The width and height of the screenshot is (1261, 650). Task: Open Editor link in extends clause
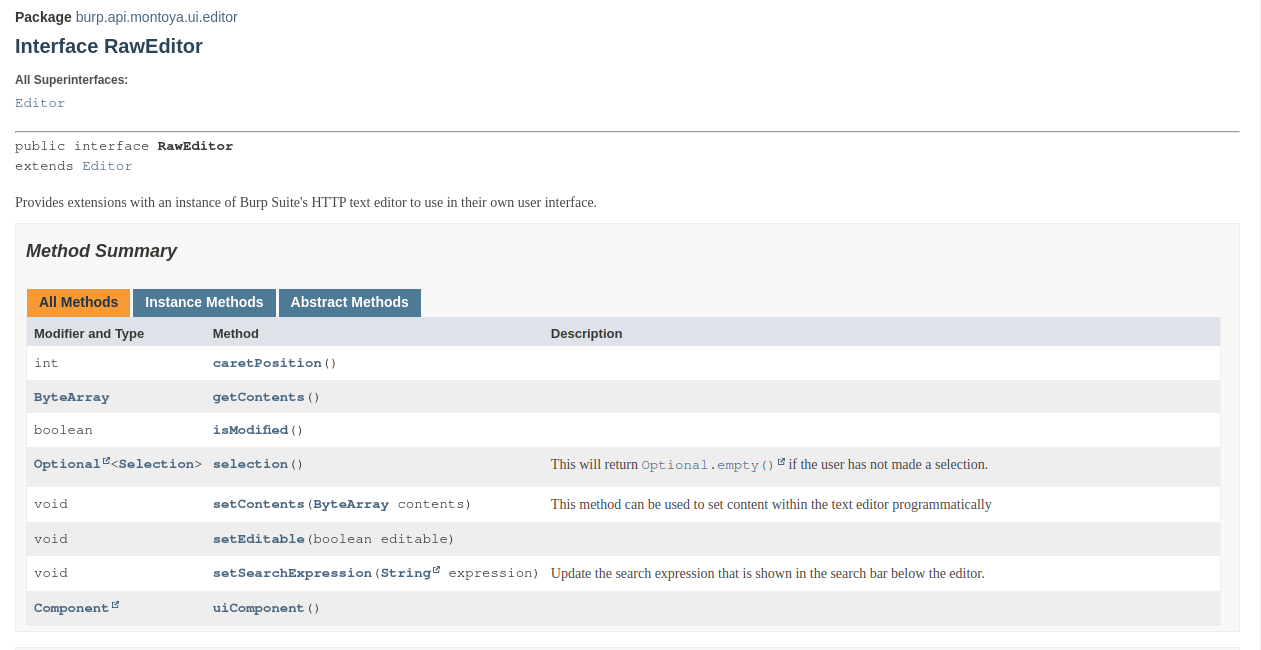coord(107,166)
